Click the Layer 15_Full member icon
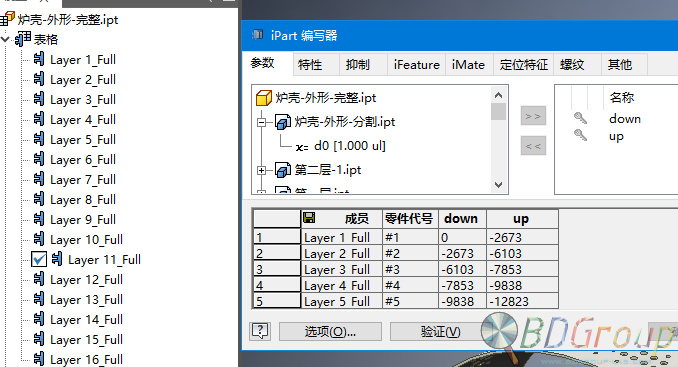This screenshot has height=367, width=678. [x=39, y=339]
